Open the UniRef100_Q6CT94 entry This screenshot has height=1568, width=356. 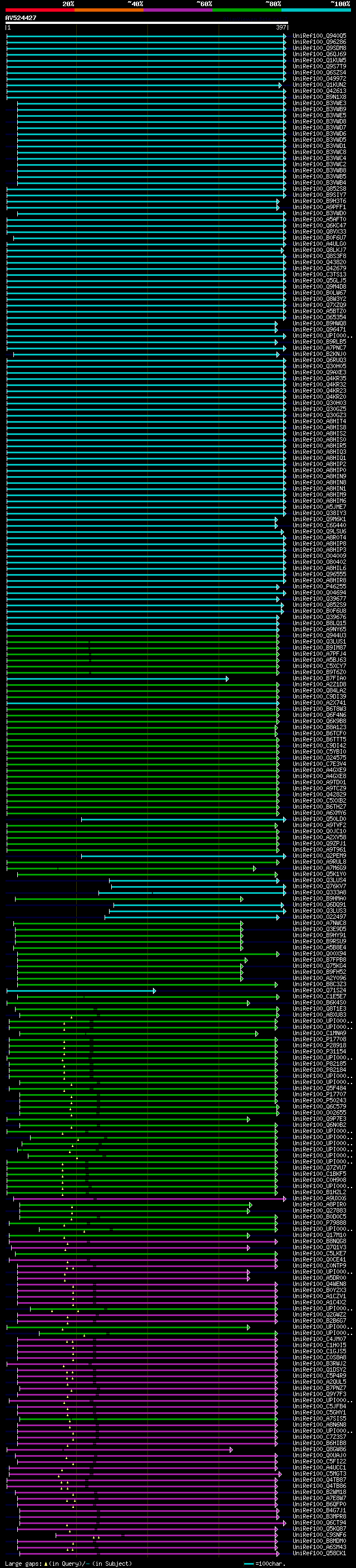[x=319, y=1522]
